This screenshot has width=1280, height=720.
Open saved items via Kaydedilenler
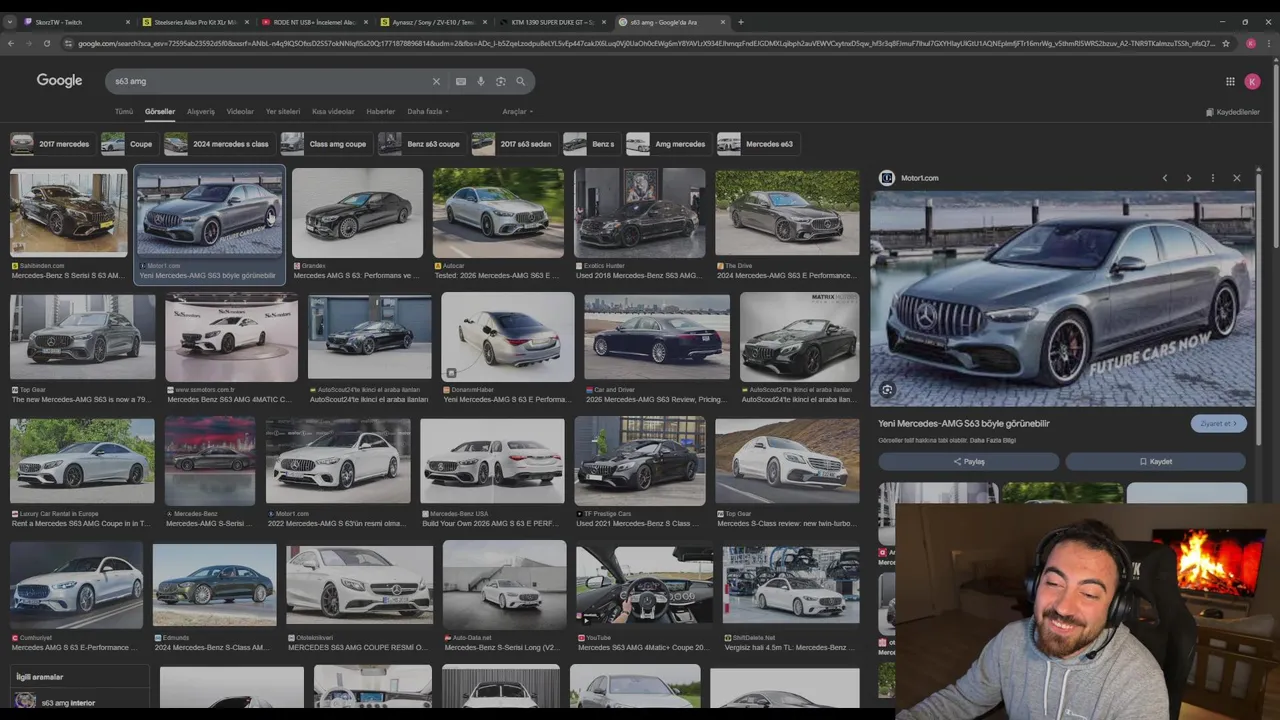tap(1233, 112)
